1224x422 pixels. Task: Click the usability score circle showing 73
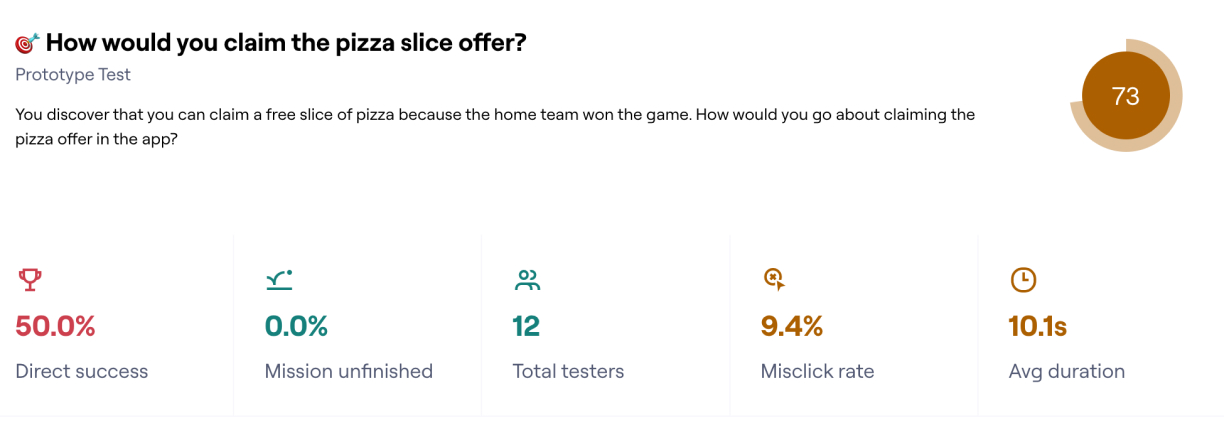point(1125,96)
